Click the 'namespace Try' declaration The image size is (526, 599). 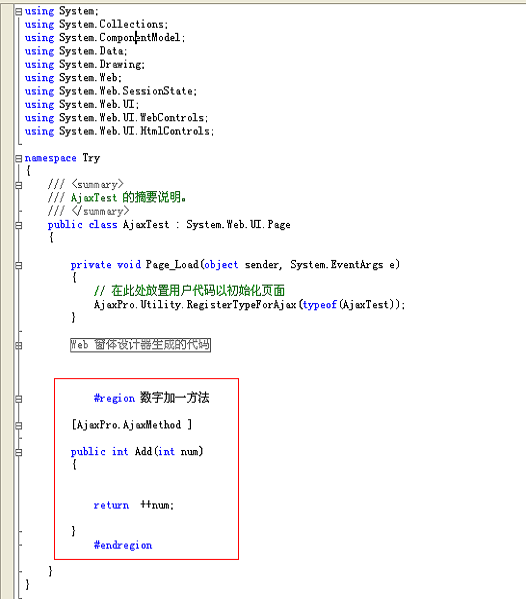click(62, 158)
